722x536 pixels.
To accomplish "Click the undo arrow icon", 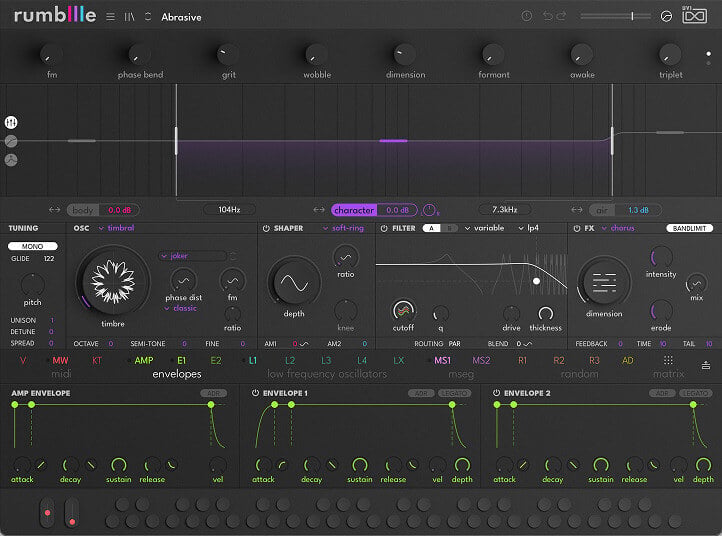I will click(547, 16).
